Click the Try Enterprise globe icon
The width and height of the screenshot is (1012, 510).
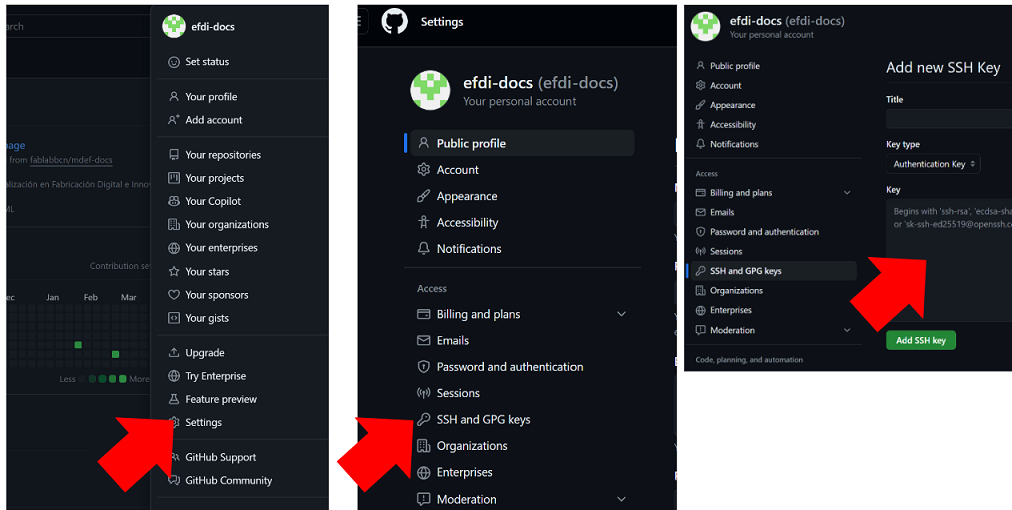[174, 376]
